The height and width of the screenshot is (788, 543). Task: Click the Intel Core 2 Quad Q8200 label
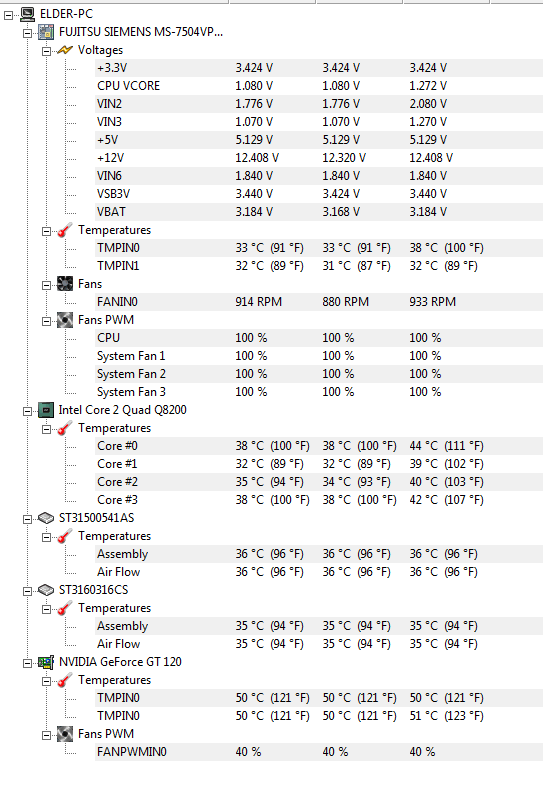point(123,410)
